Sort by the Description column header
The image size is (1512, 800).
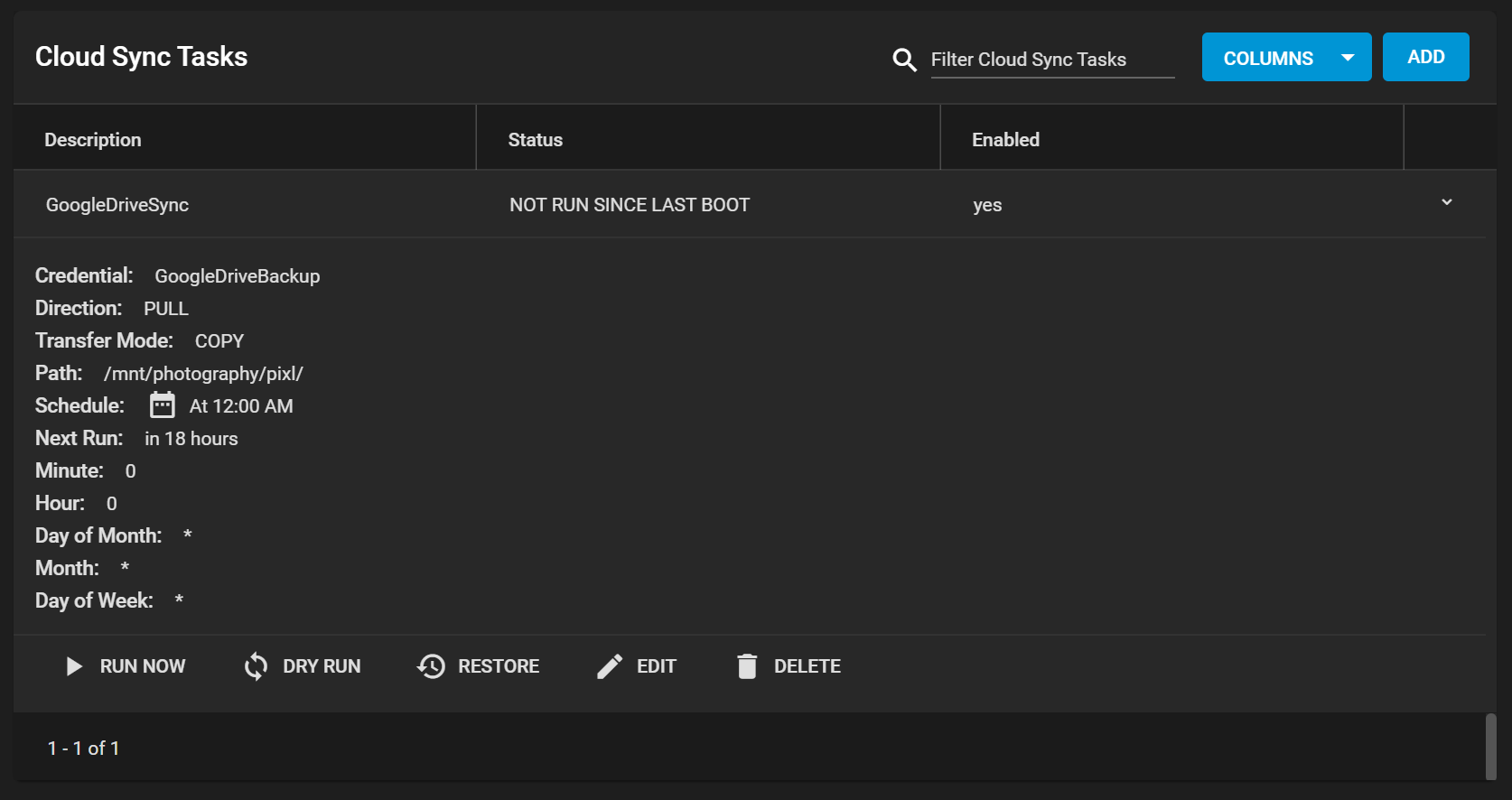click(93, 140)
